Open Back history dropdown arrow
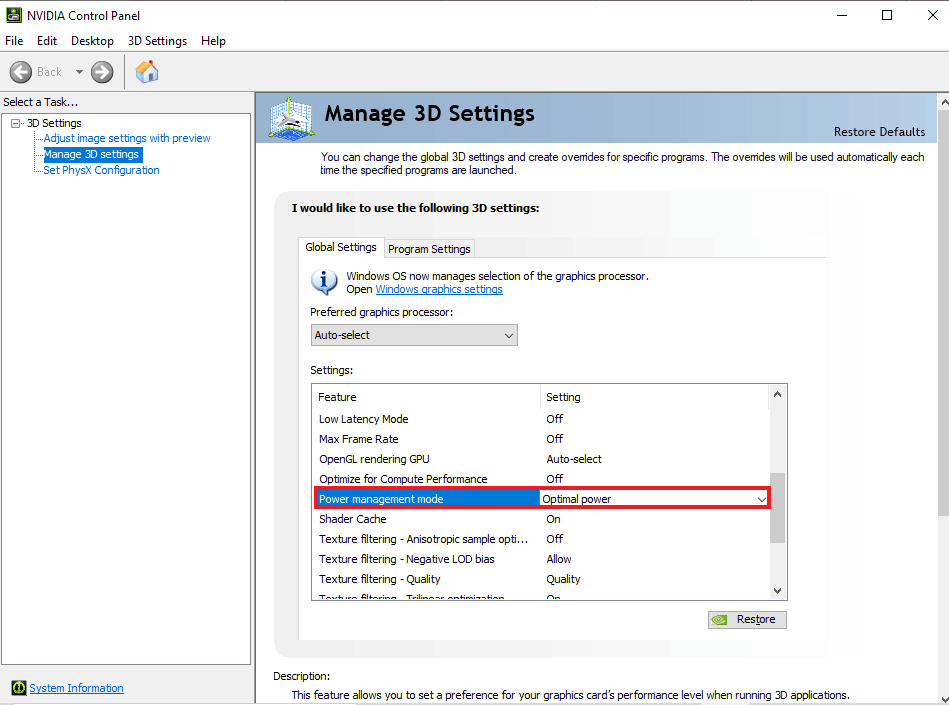The width and height of the screenshot is (949, 705). [x=79, y=72]
